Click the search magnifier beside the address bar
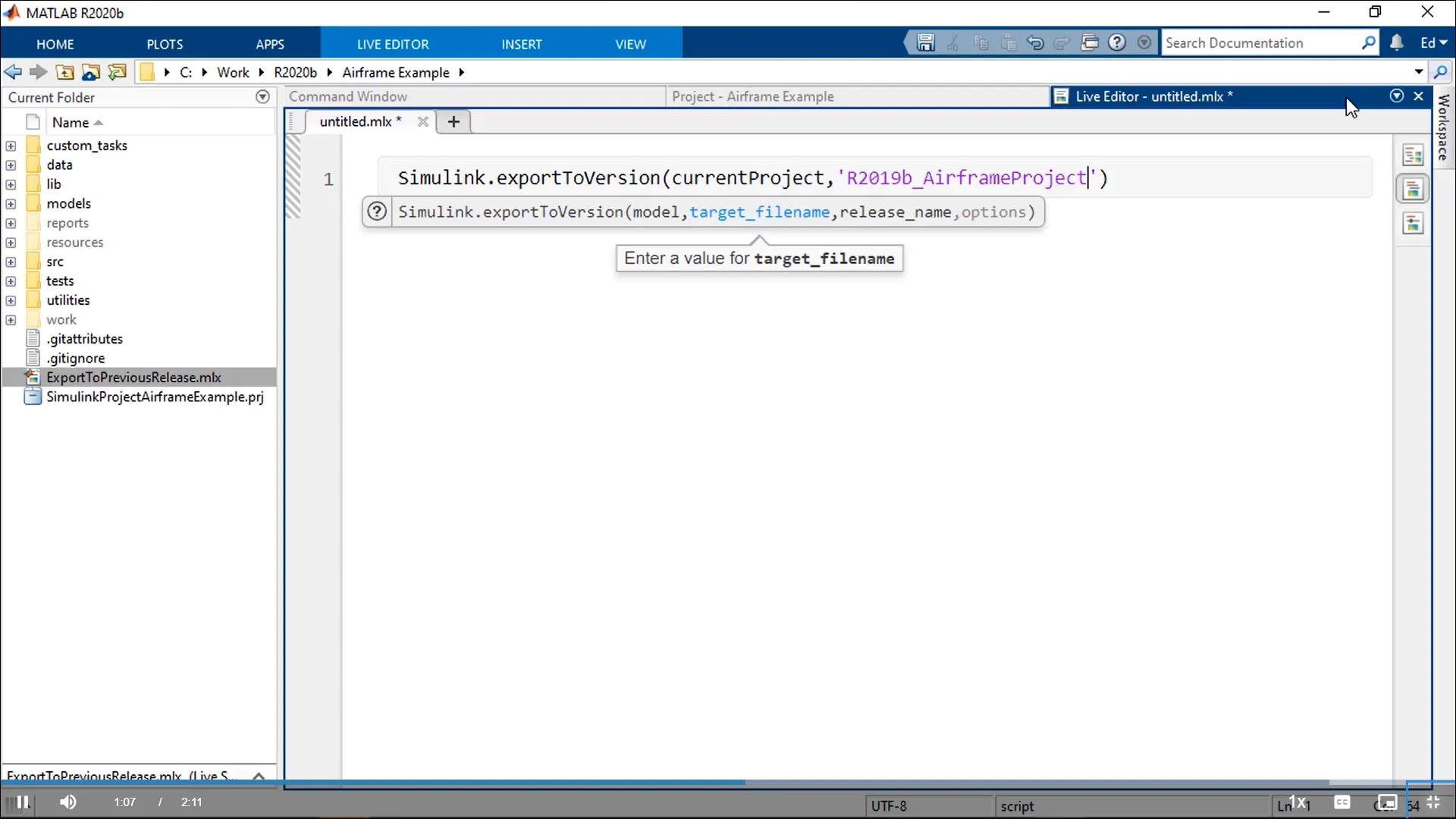 pos(1442,72)
